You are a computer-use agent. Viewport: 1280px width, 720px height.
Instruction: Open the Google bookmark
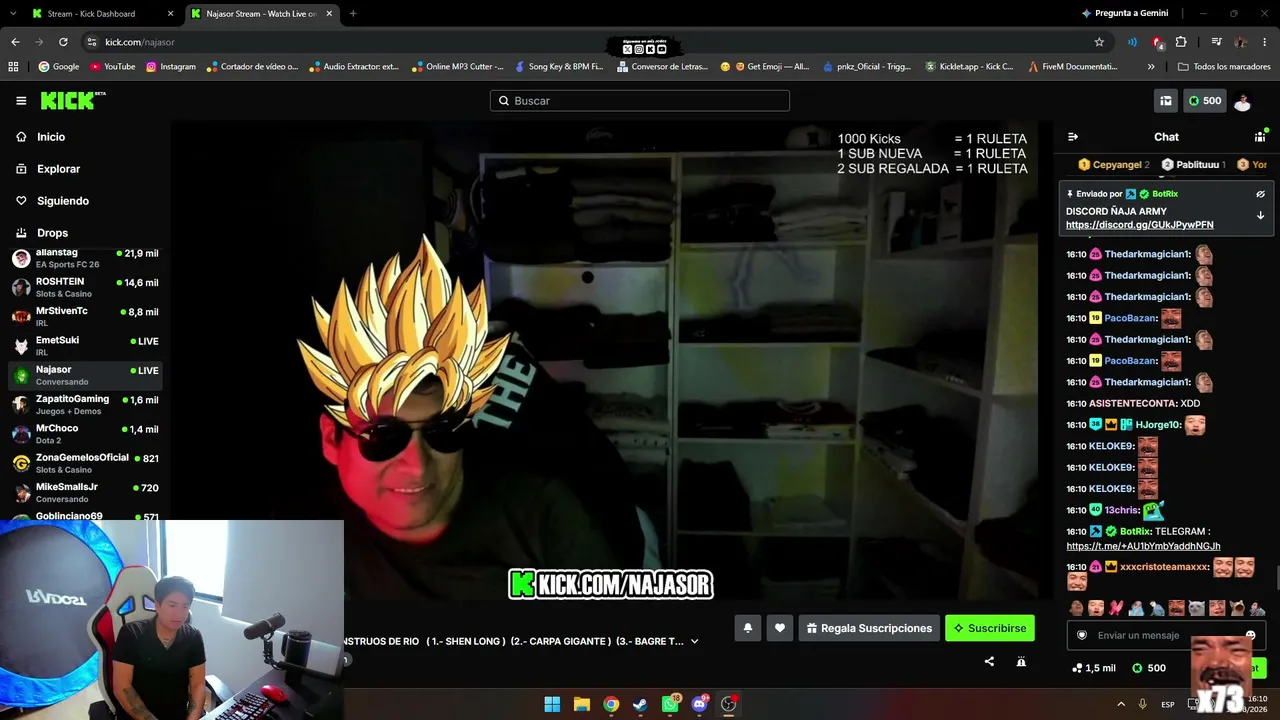pyautogui.click(x=59, y=67)
